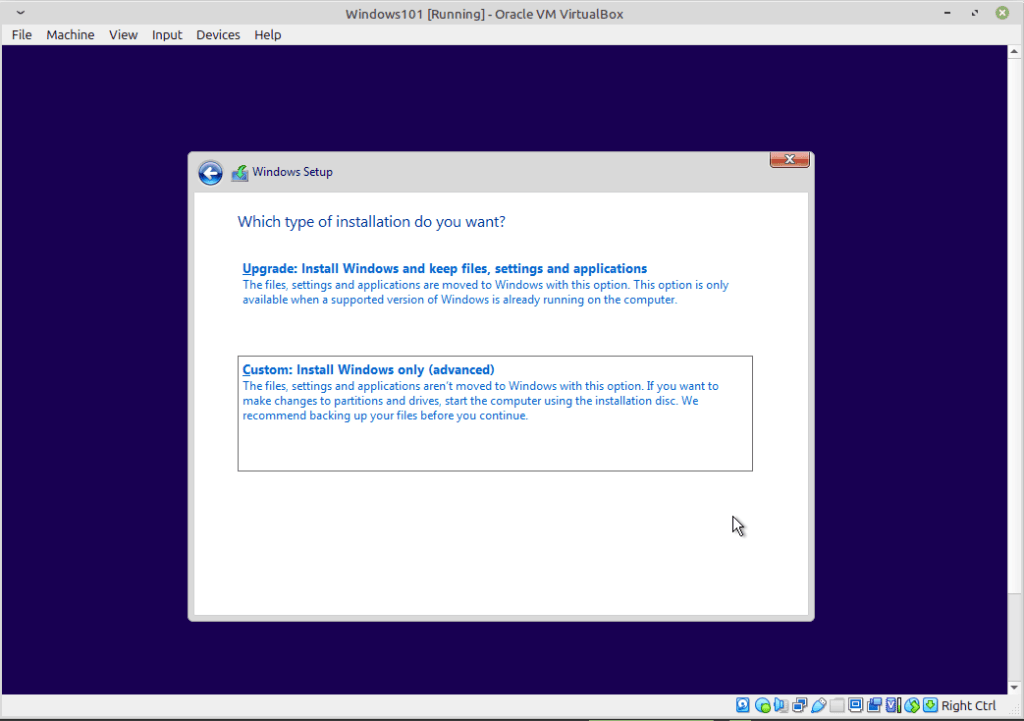Image resolution: width=1024 pixels, height=721 pixels.
Task: Open the VirtualBox window menu chevron
Action: click(x=20, y=13)
